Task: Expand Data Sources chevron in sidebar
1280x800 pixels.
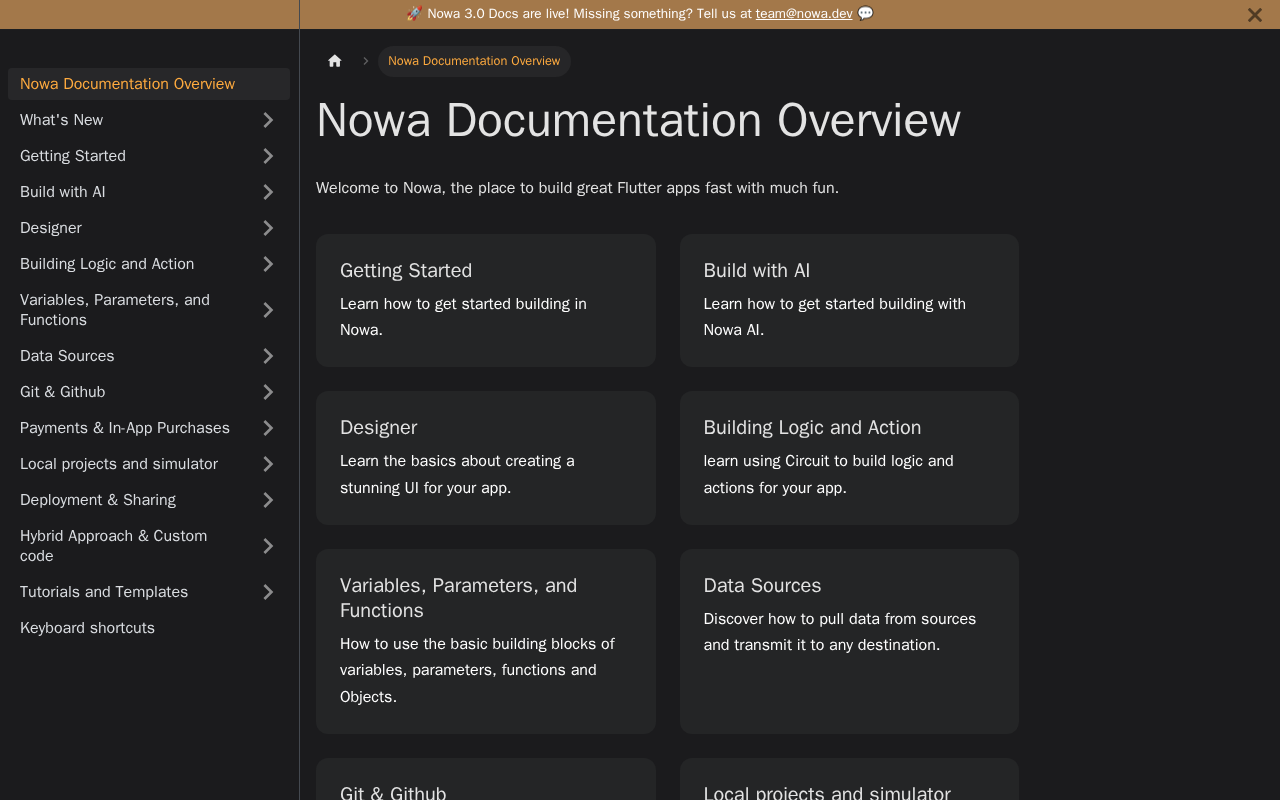Action: [x=268, y=356]
